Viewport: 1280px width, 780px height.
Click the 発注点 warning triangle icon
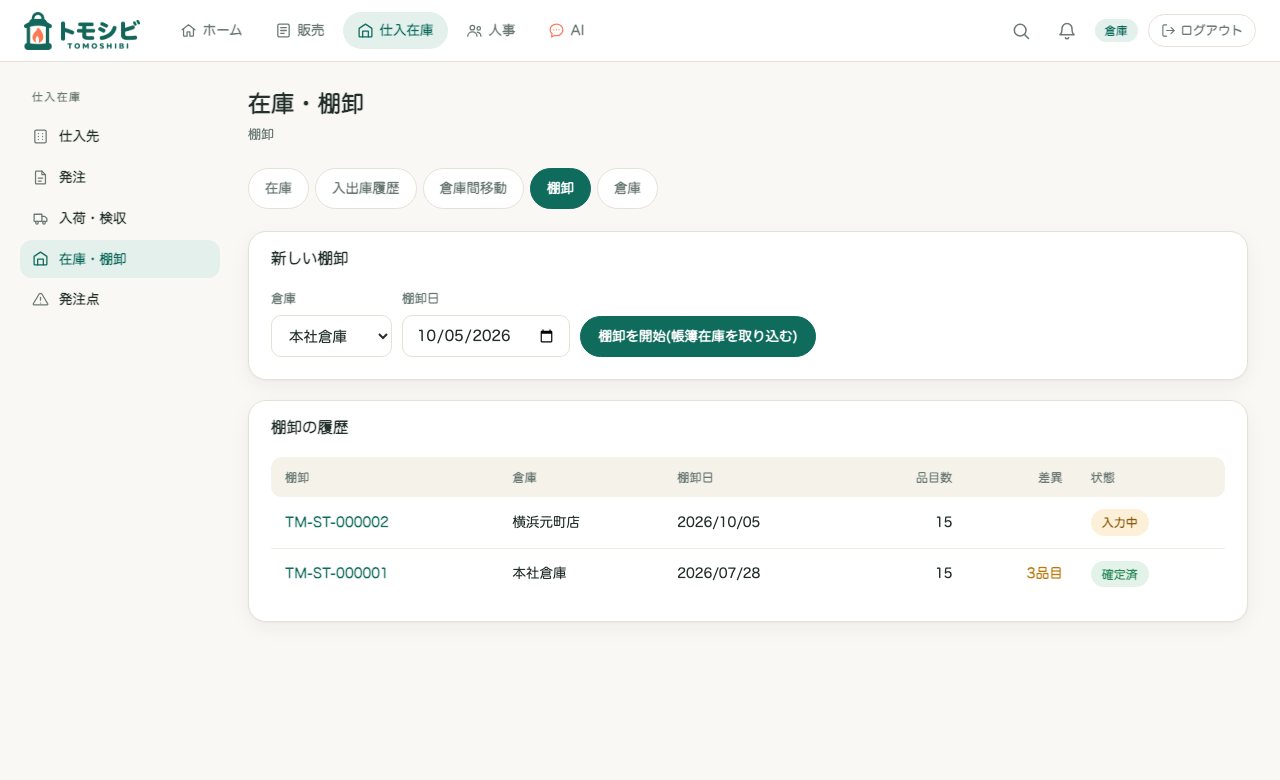40,299
